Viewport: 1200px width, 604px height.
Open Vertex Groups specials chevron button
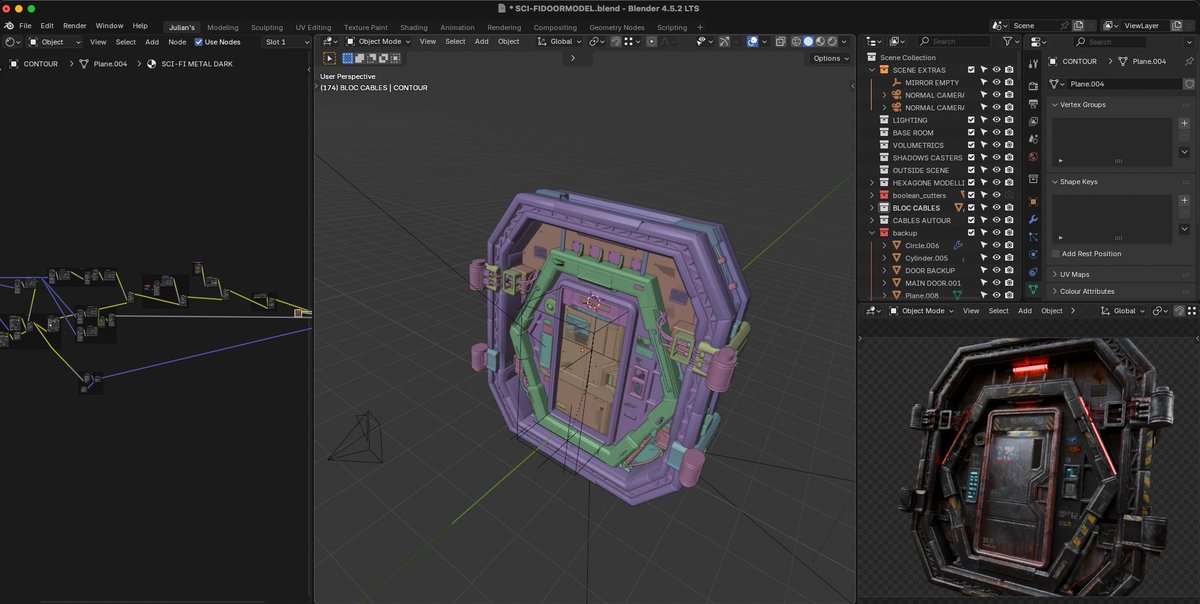point(1184,151)
